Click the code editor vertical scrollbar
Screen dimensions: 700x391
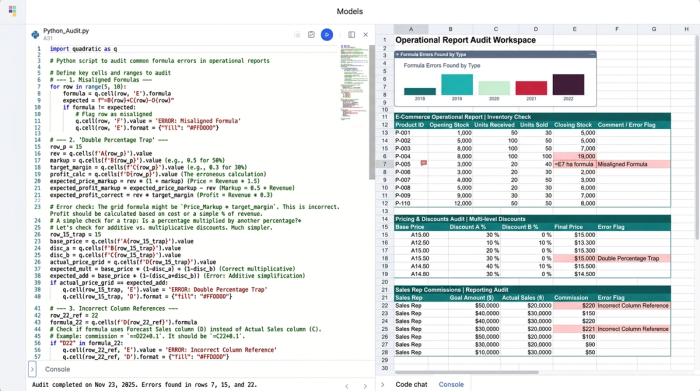(x=372, y=112)
